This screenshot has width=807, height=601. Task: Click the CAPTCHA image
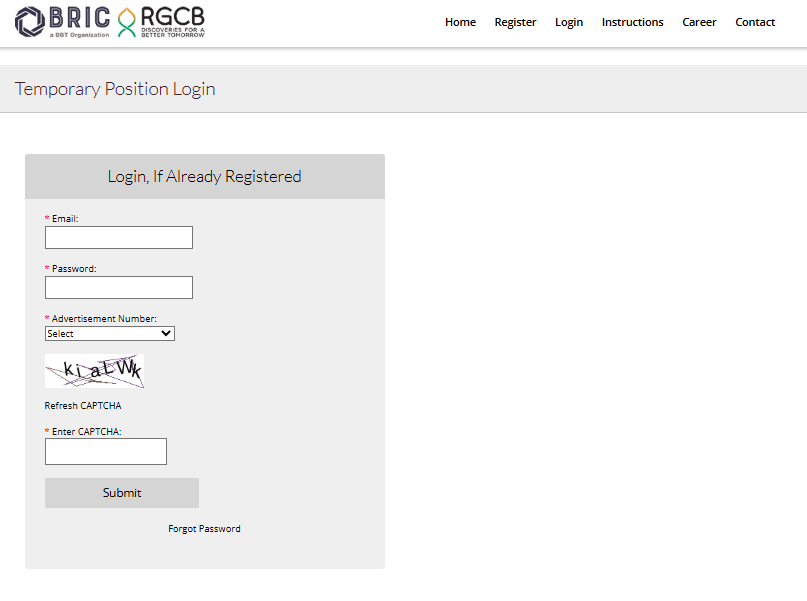point(94,371)
